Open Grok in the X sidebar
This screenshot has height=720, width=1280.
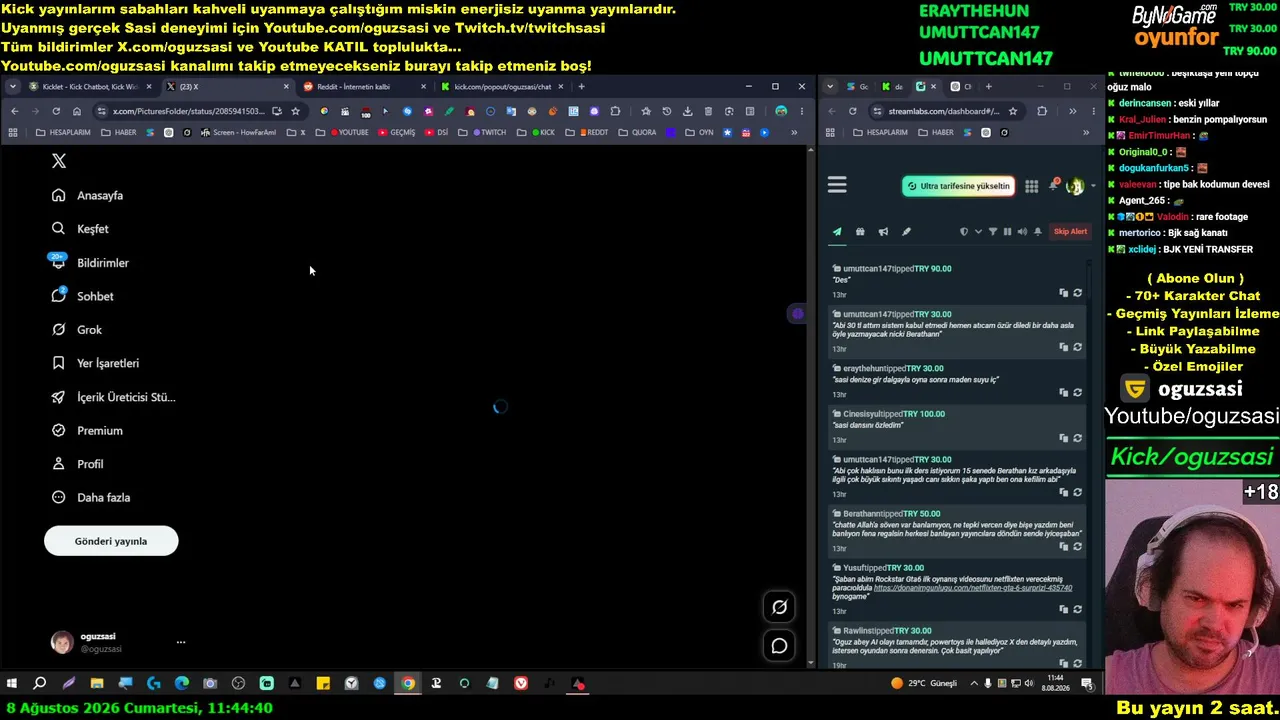point(77,330)
